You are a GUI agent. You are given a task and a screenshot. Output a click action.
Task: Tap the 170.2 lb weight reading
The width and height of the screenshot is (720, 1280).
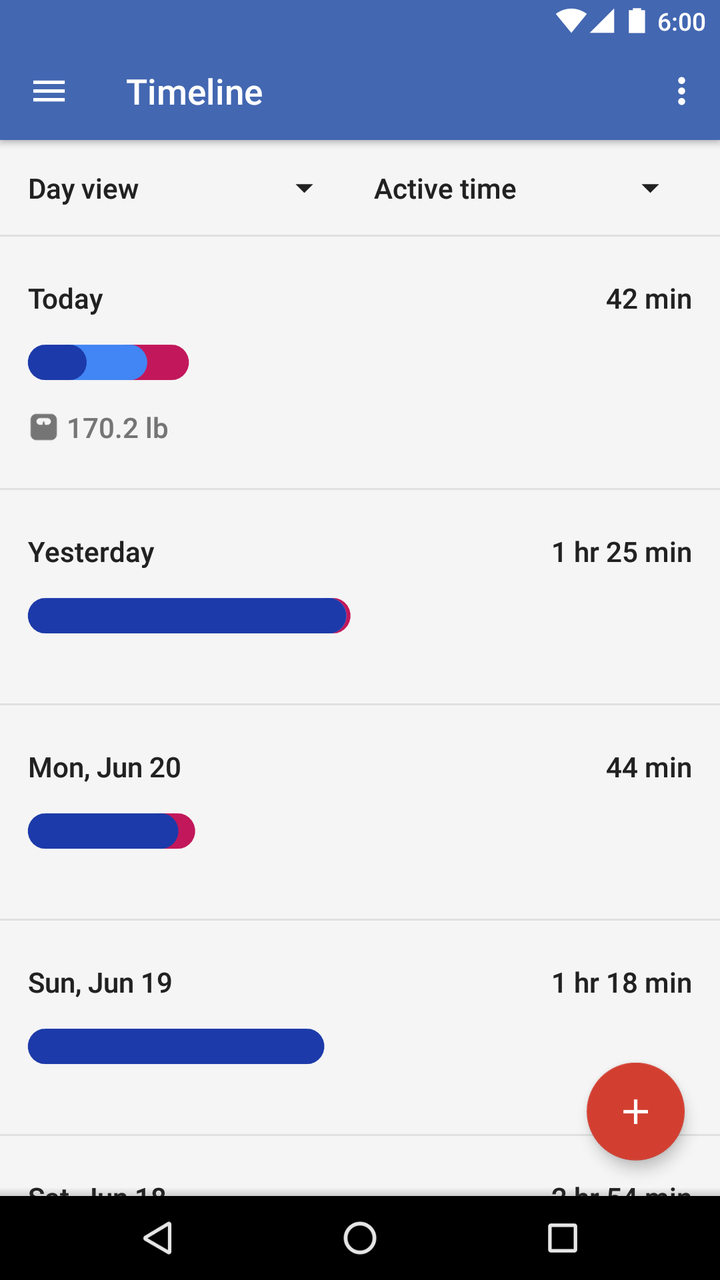(117, 428)
